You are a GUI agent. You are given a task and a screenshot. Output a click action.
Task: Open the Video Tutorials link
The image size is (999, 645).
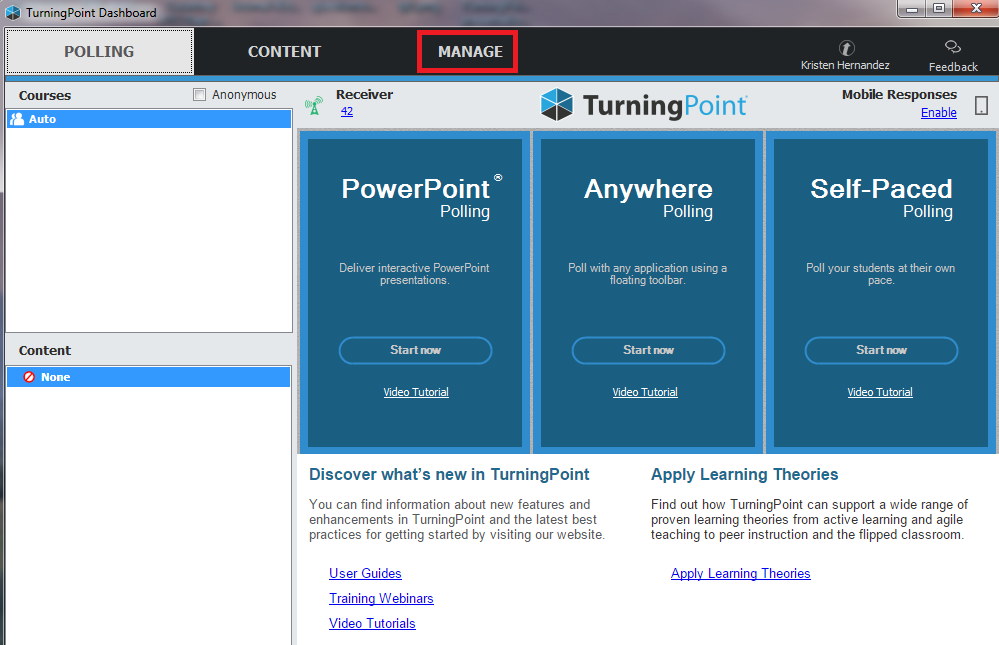pyautogui.click(x=372, y=623)
